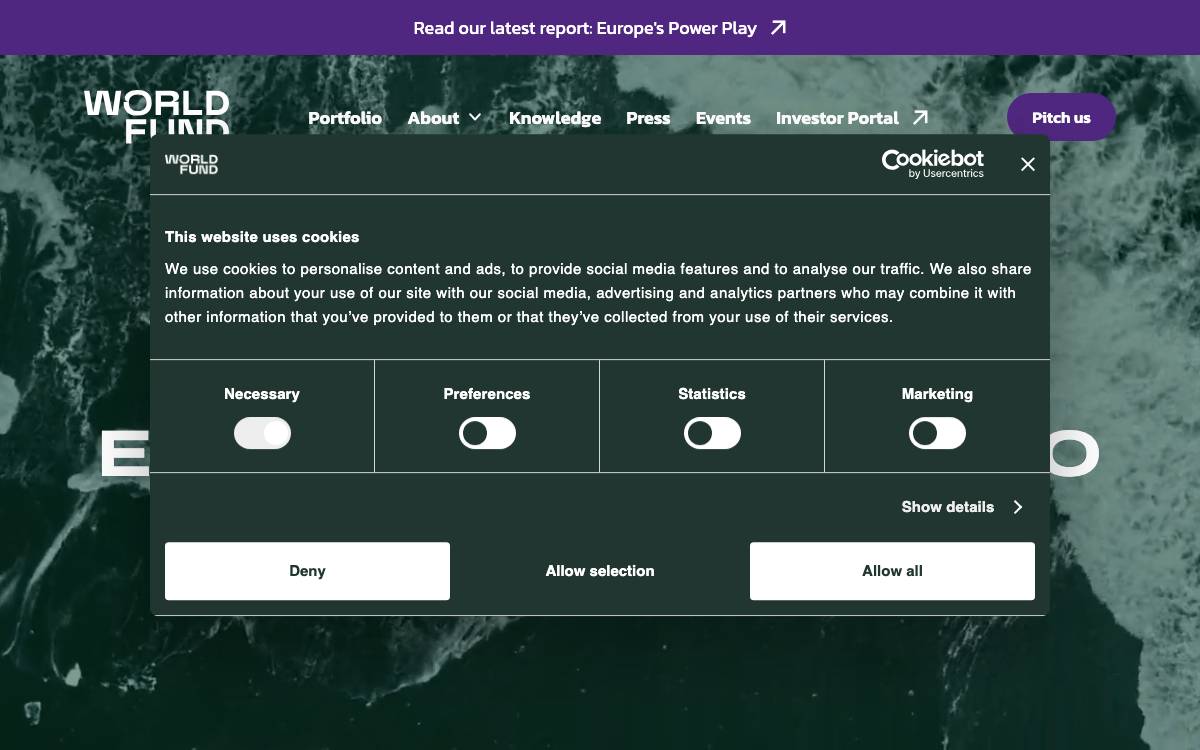This screenshot has width=1200, height=750.
Task: Go to the Knowledge section
Action: pos(555,118)
